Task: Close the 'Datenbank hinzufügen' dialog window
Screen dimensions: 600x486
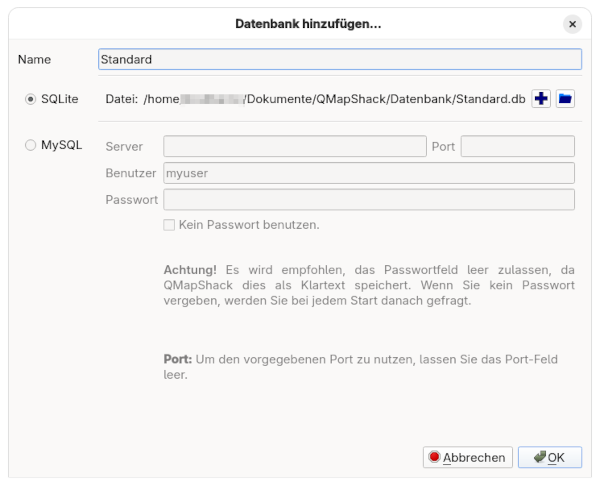Action: (572, 23)
